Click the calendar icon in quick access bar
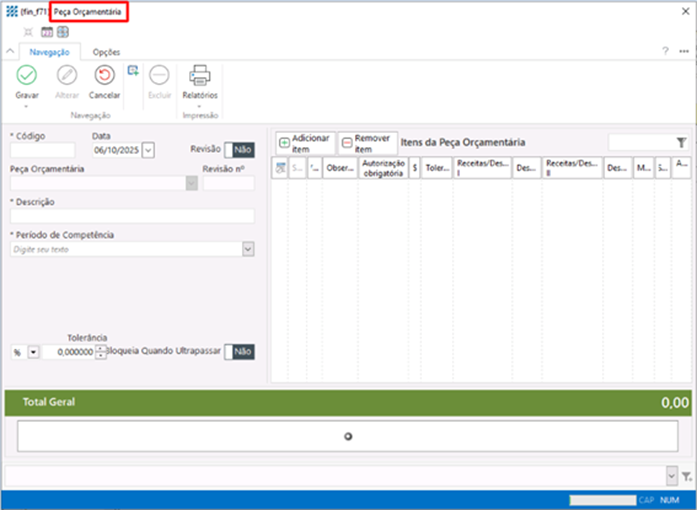Viewport: 697px width, 510px height. (x=47, y=32)
